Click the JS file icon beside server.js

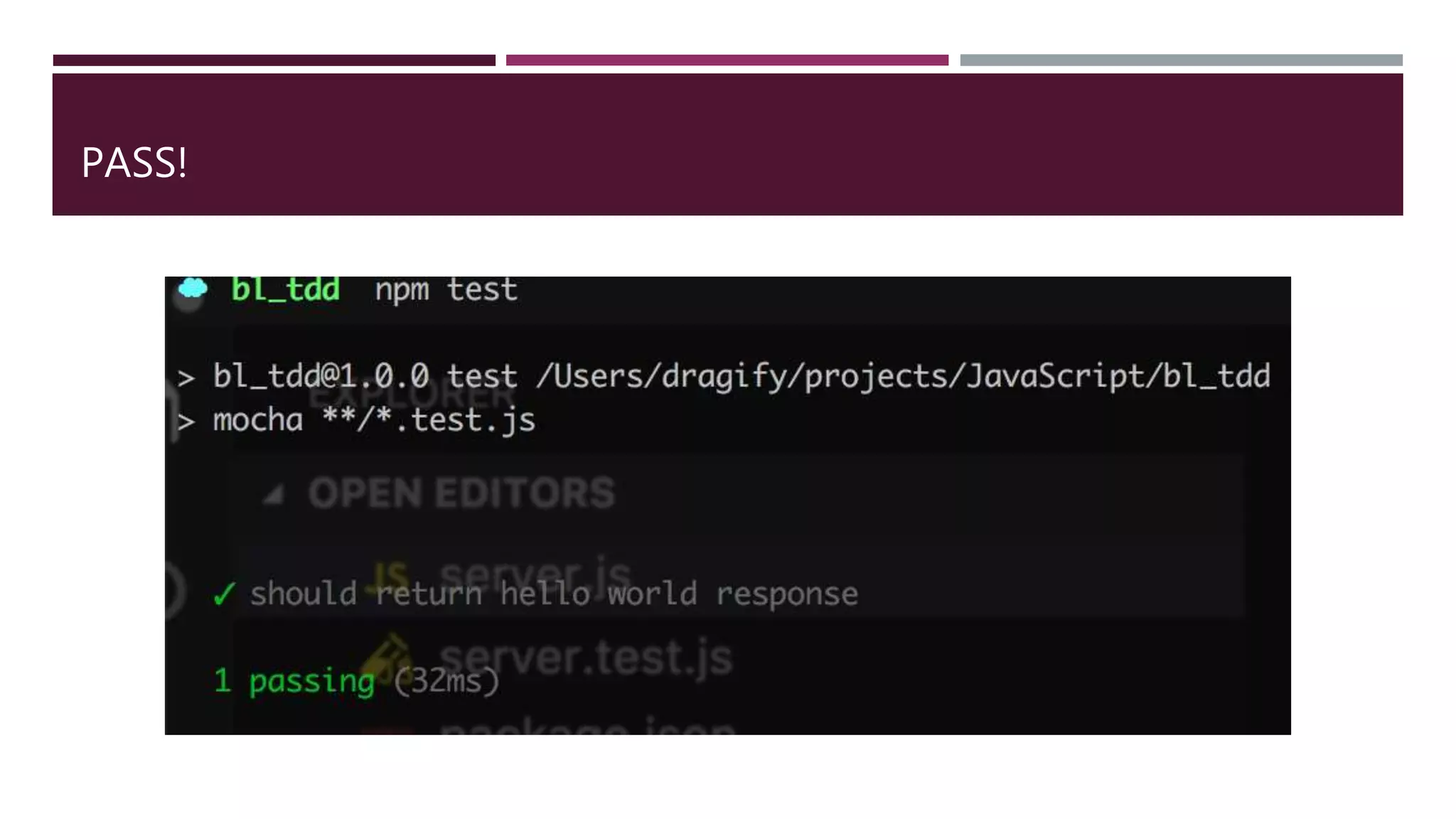tap(391, 574)
